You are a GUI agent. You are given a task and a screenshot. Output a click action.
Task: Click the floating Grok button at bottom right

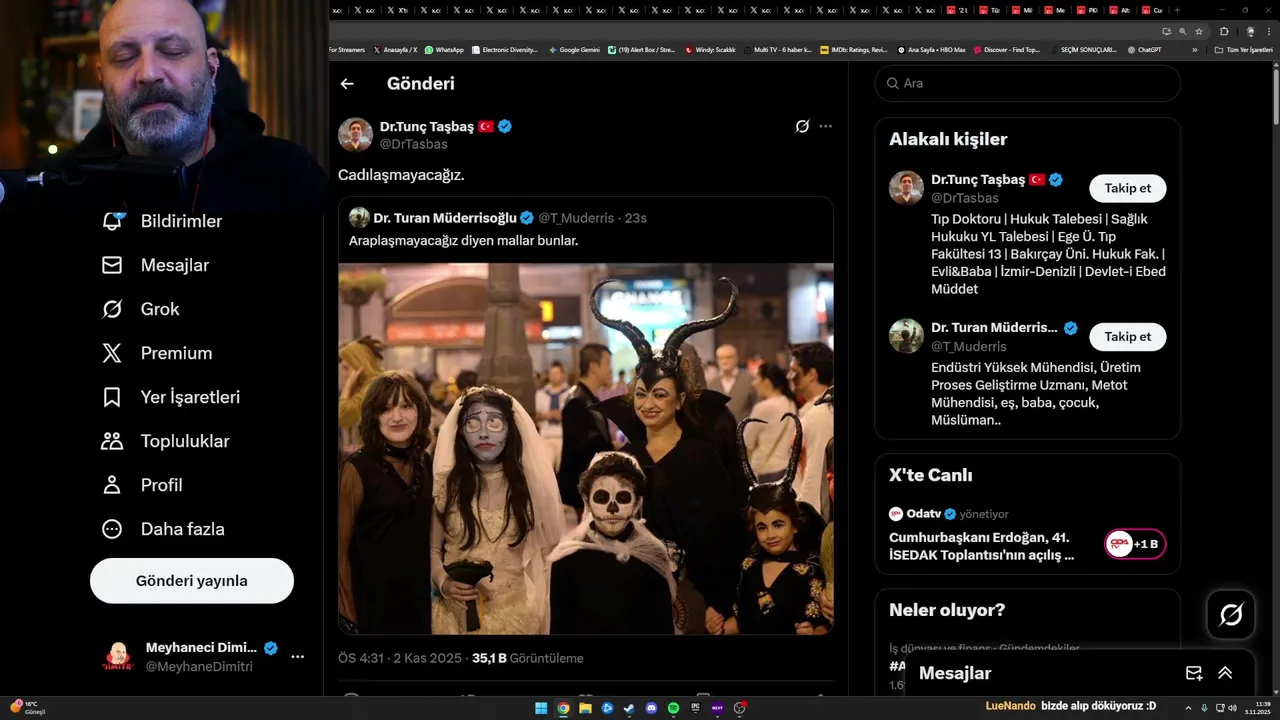pos(1231,615)
